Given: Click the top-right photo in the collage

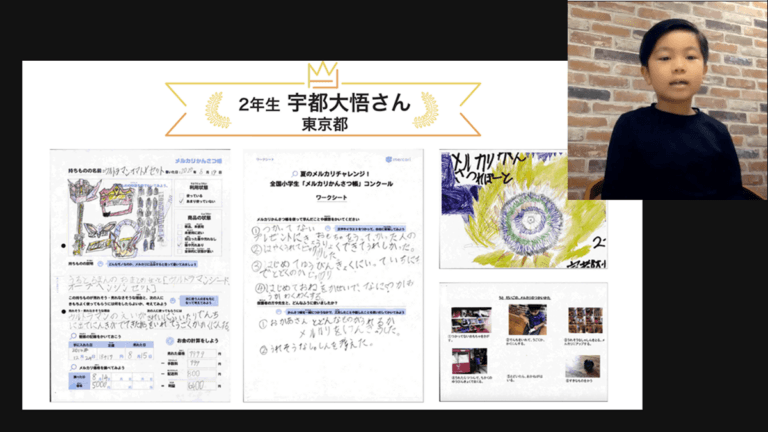Looking at the screenshot, I should [x=585, y=320].
